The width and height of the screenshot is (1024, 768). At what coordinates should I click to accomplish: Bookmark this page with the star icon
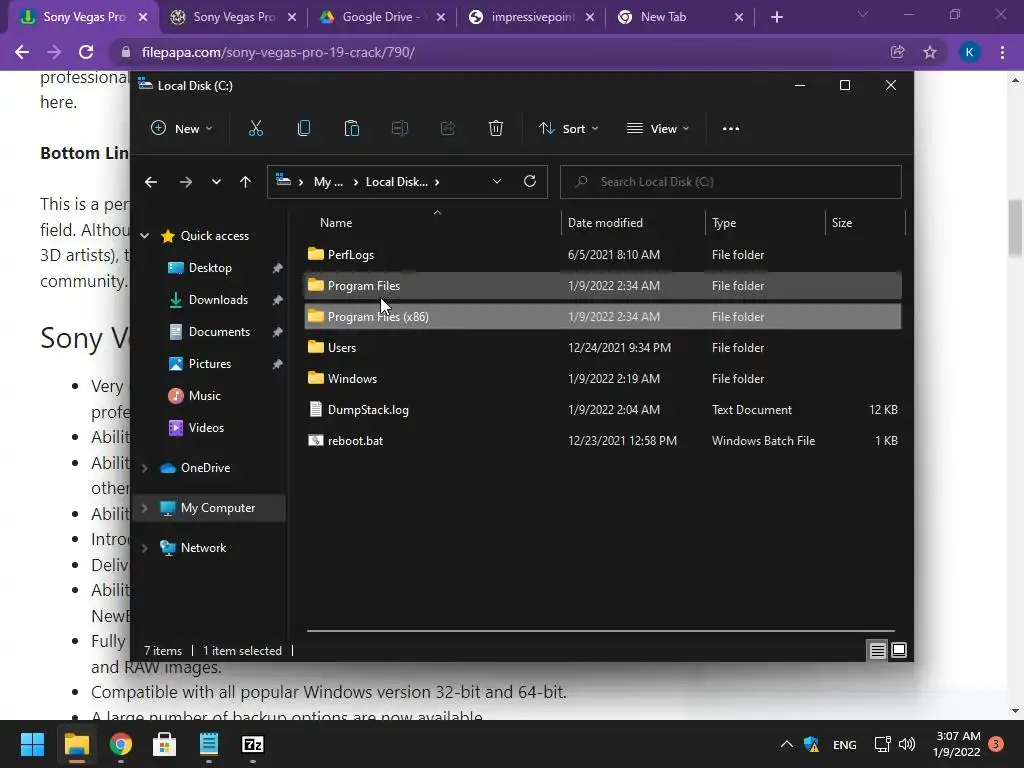point(930,52)
